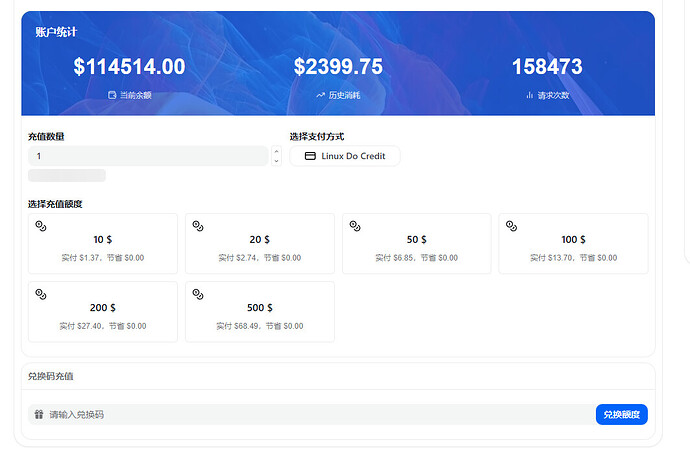Click the trend icon beside 历史消耗
This screenshot has height=470, width=690.
pos(320,95)
